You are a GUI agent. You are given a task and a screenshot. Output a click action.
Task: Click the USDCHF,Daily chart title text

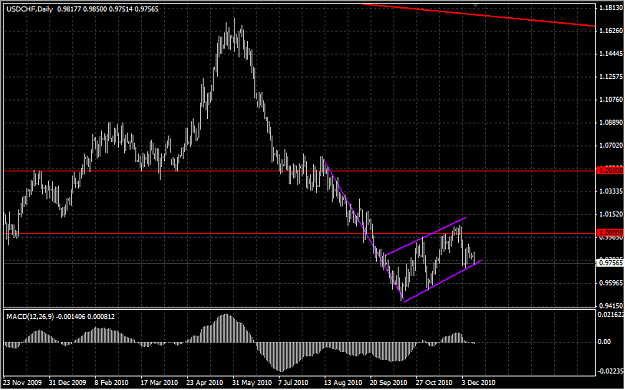point(29,9)
